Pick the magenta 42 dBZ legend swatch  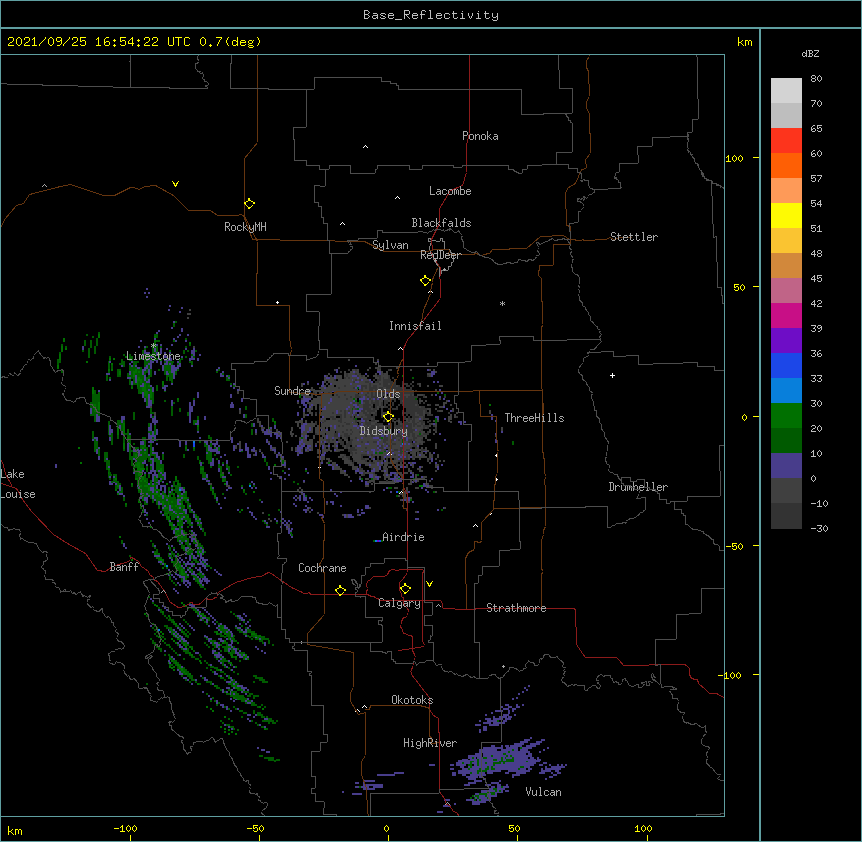click(786, 315)
